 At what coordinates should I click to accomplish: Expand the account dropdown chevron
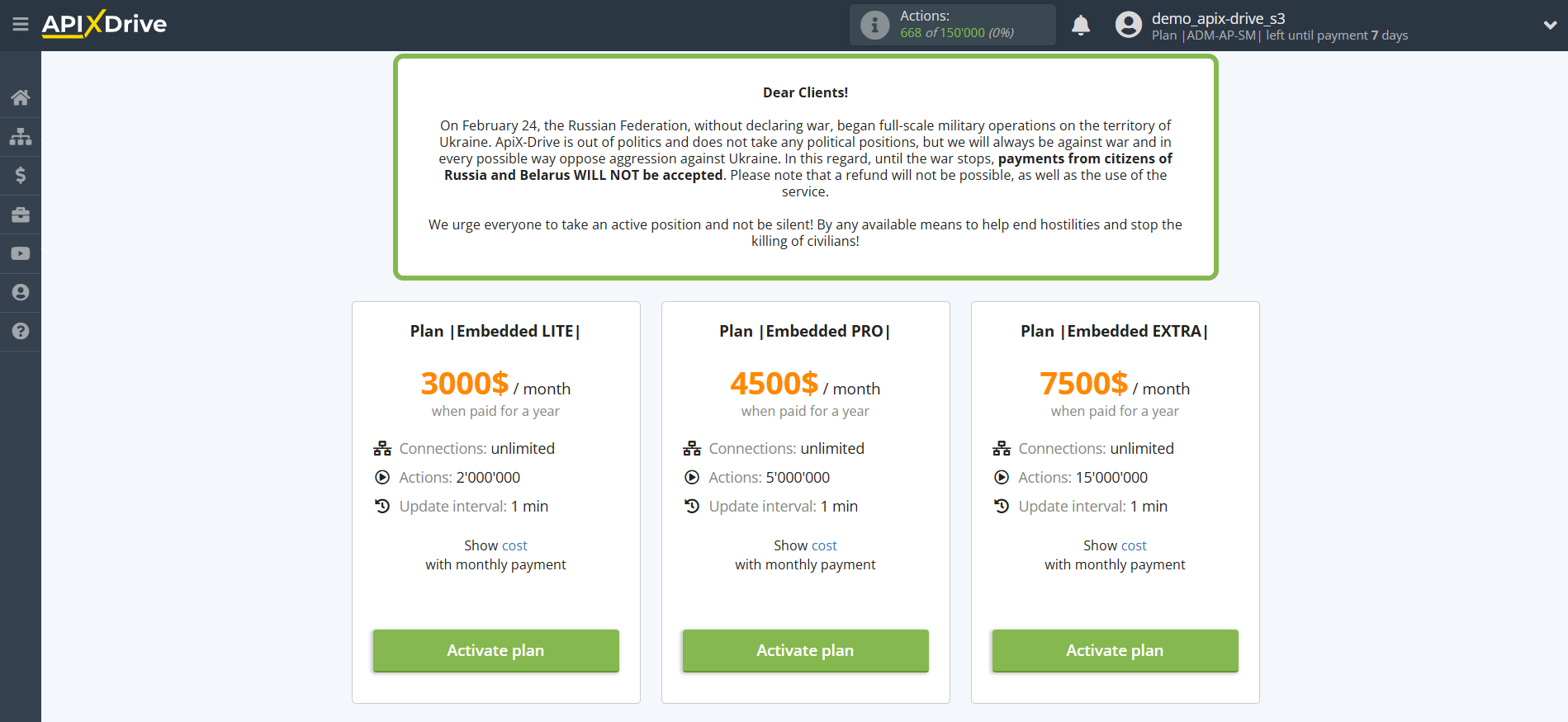1550,26
